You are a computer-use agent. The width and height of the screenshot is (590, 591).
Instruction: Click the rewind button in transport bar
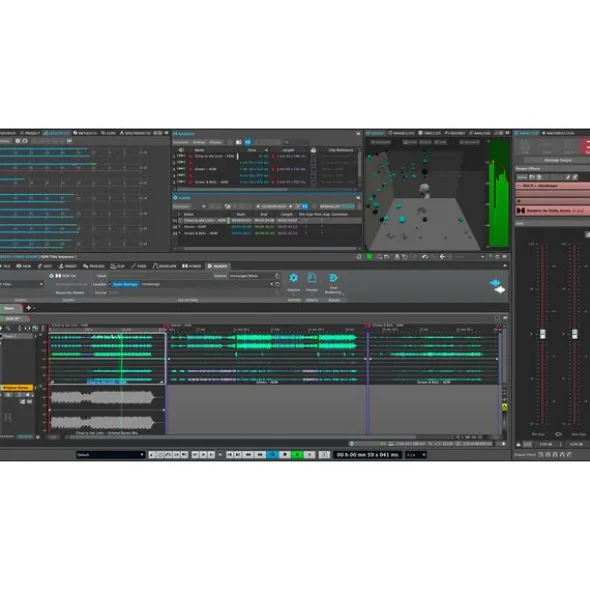[248, 455]
